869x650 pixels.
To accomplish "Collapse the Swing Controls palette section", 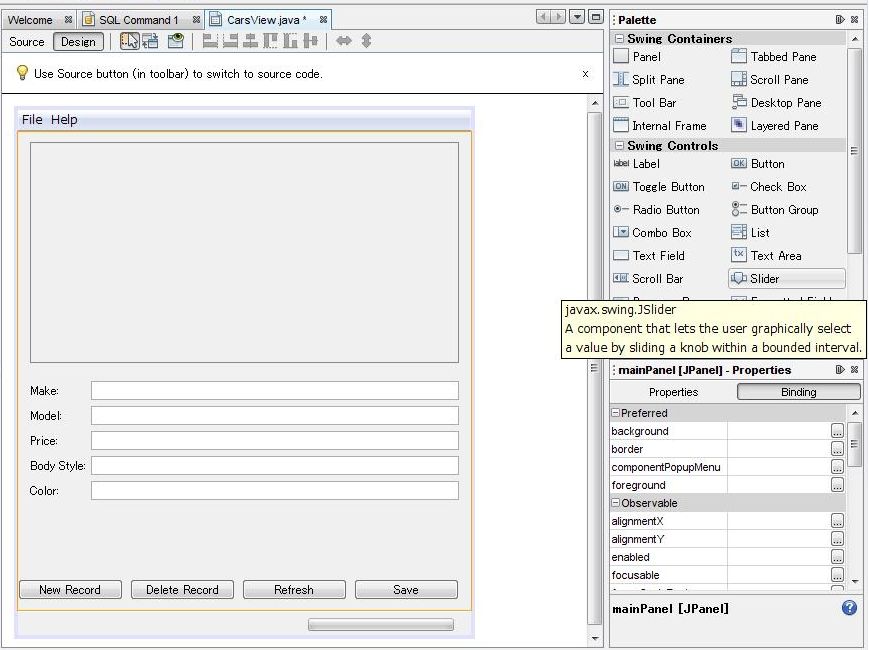I will point(619,146).
